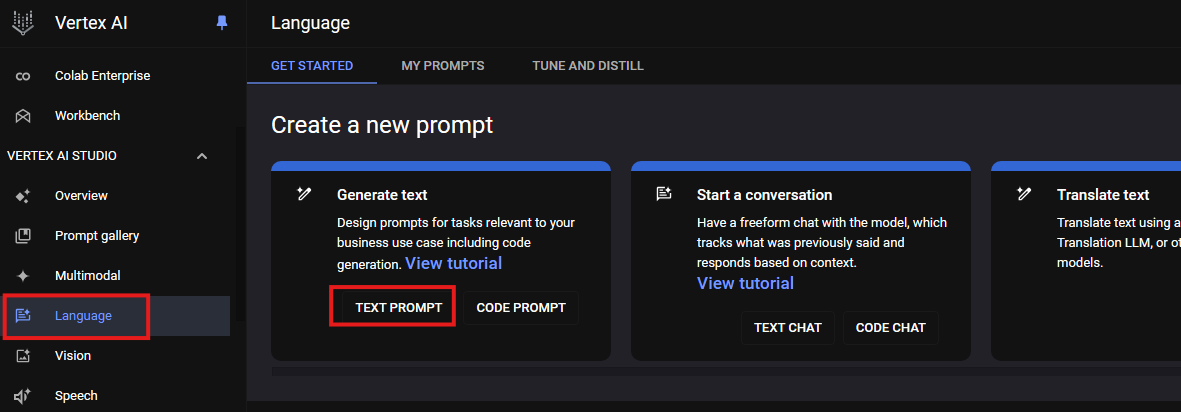This screenshot has height=412, width=1181.
Task: Toggle the blue pin icon beside Vertex AI
Action: pos(221,23)
